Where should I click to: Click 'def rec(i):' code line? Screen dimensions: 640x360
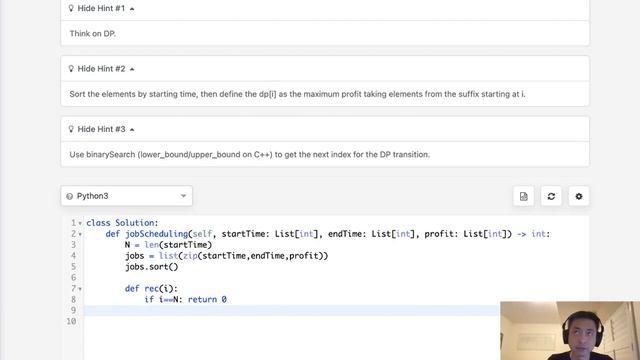pos(151,288)
